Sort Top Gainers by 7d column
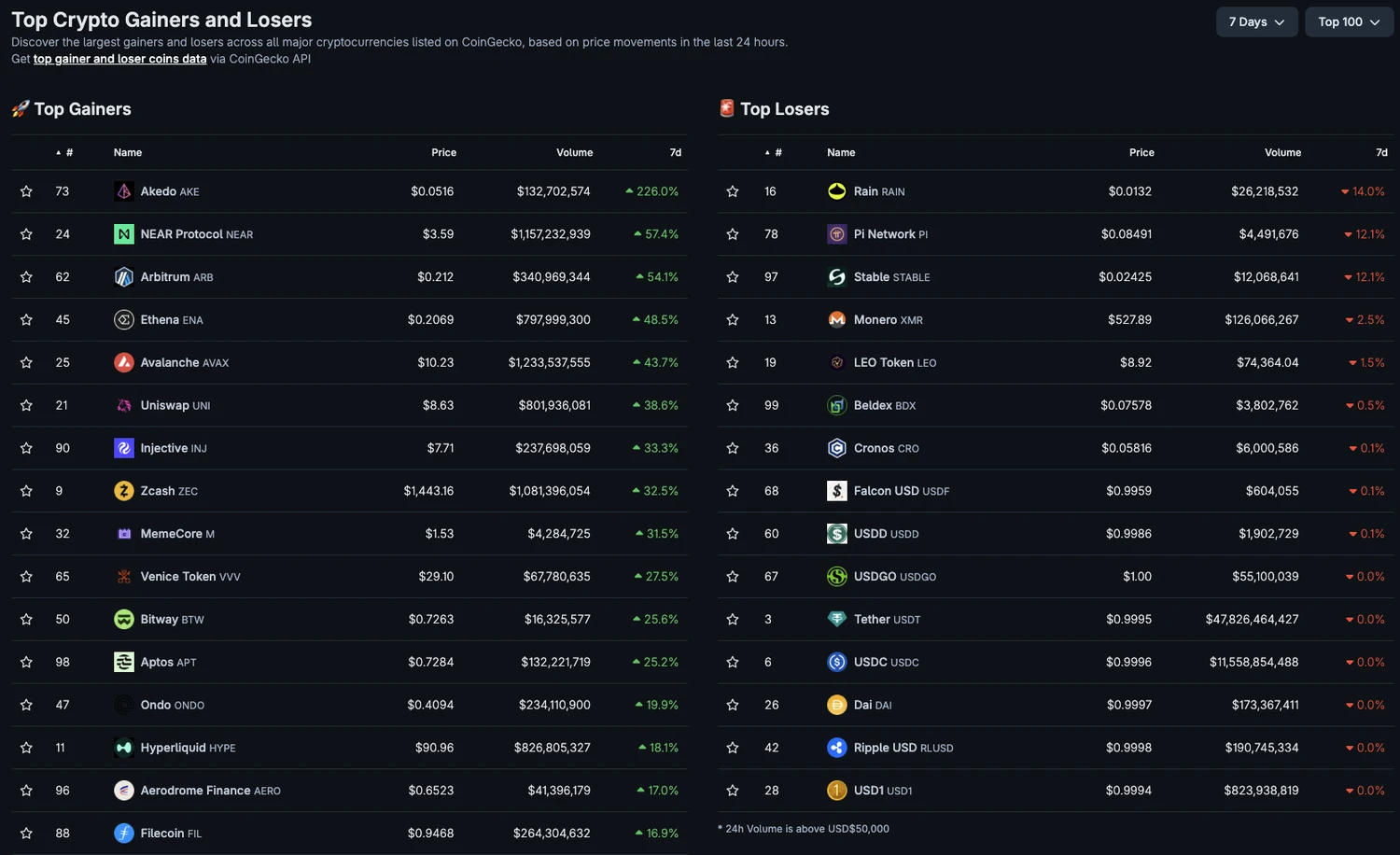The image size is (1400, 855). click(x=675, y=152)
